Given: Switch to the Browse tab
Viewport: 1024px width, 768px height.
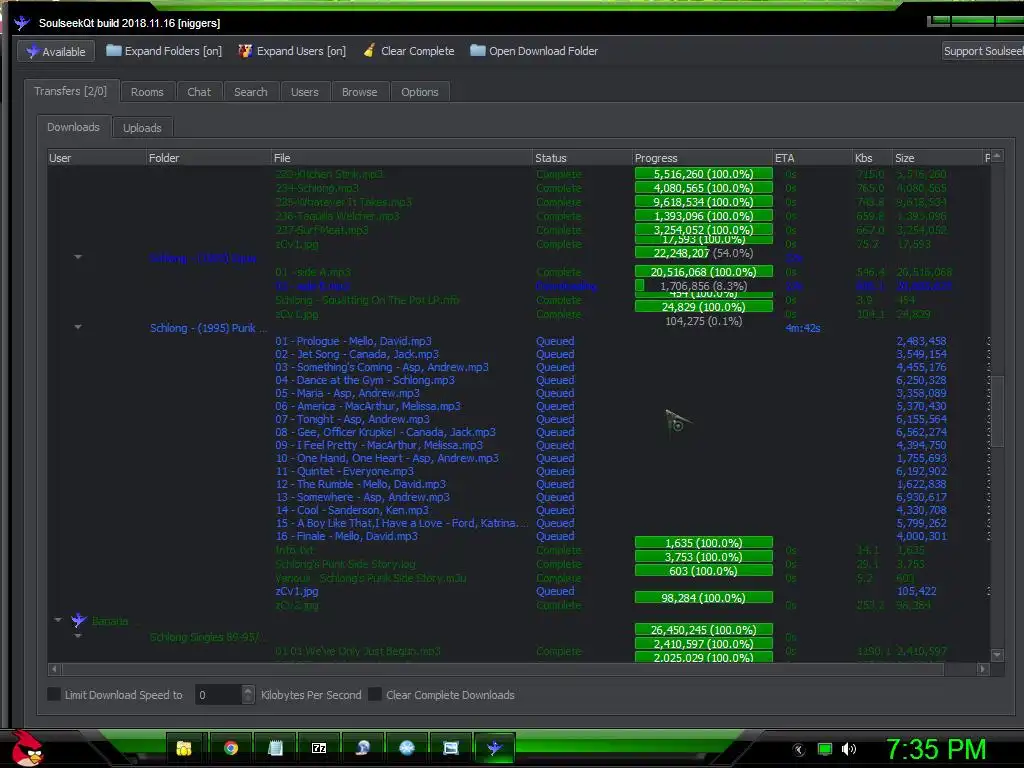Looking at the screenshot, I should [x=360, y=92].
